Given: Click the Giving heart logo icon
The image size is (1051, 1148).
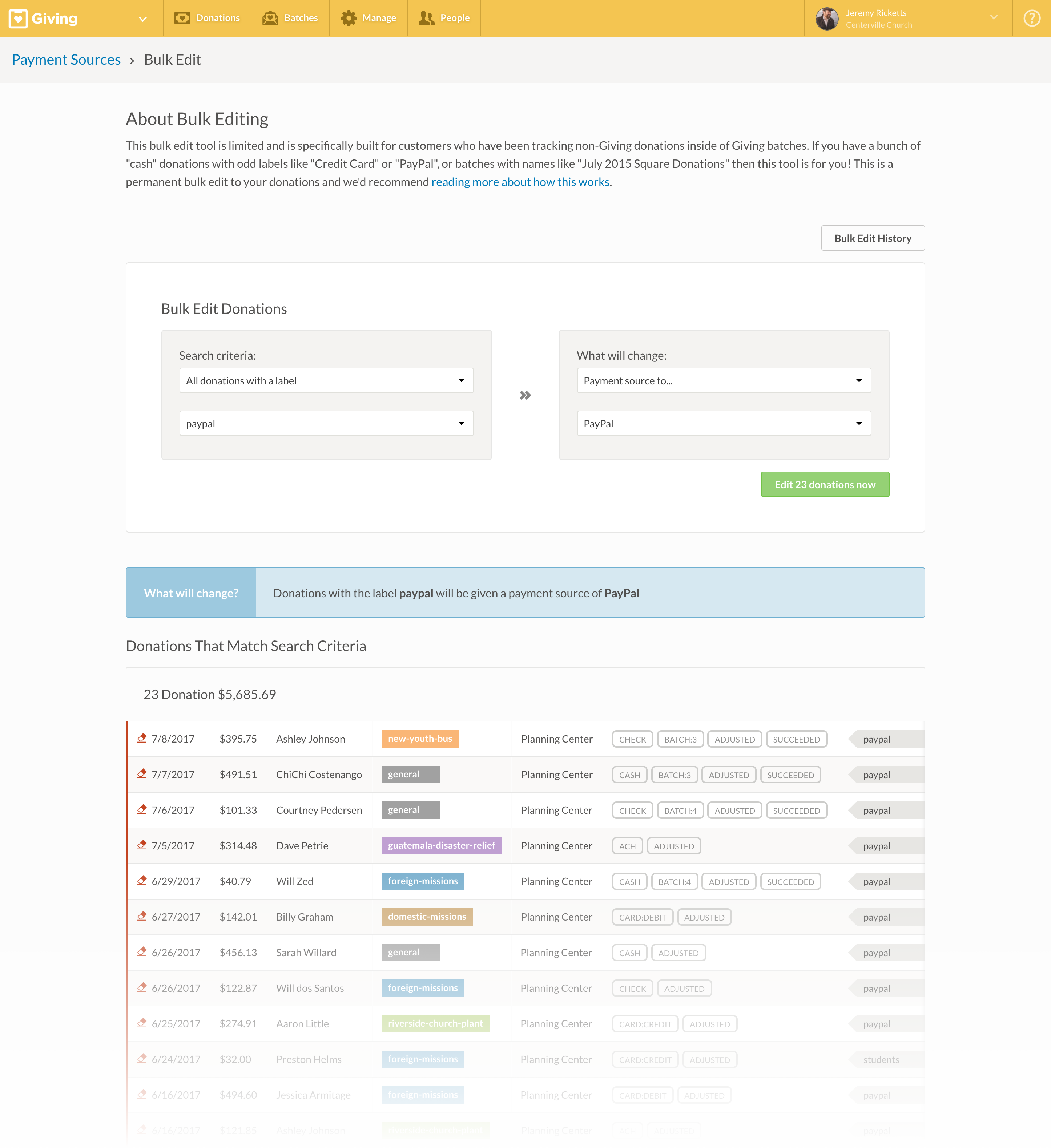Looking at the screenshot, I should [18, 18].
